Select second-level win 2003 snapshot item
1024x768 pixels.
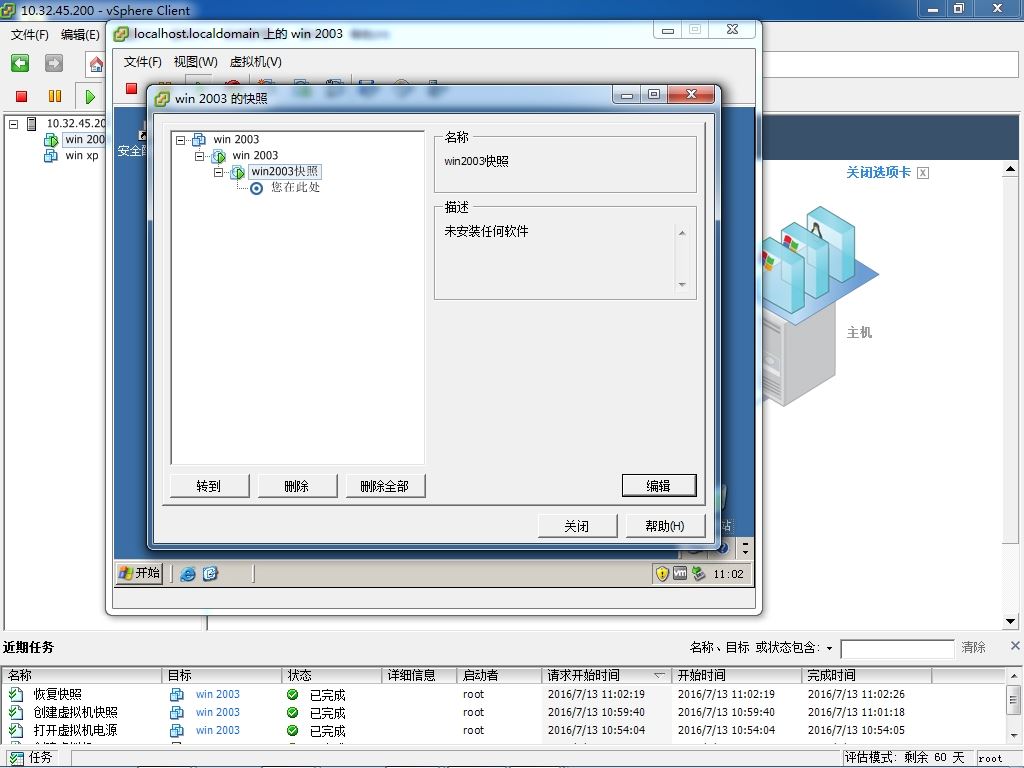click(x=255, y=155)
